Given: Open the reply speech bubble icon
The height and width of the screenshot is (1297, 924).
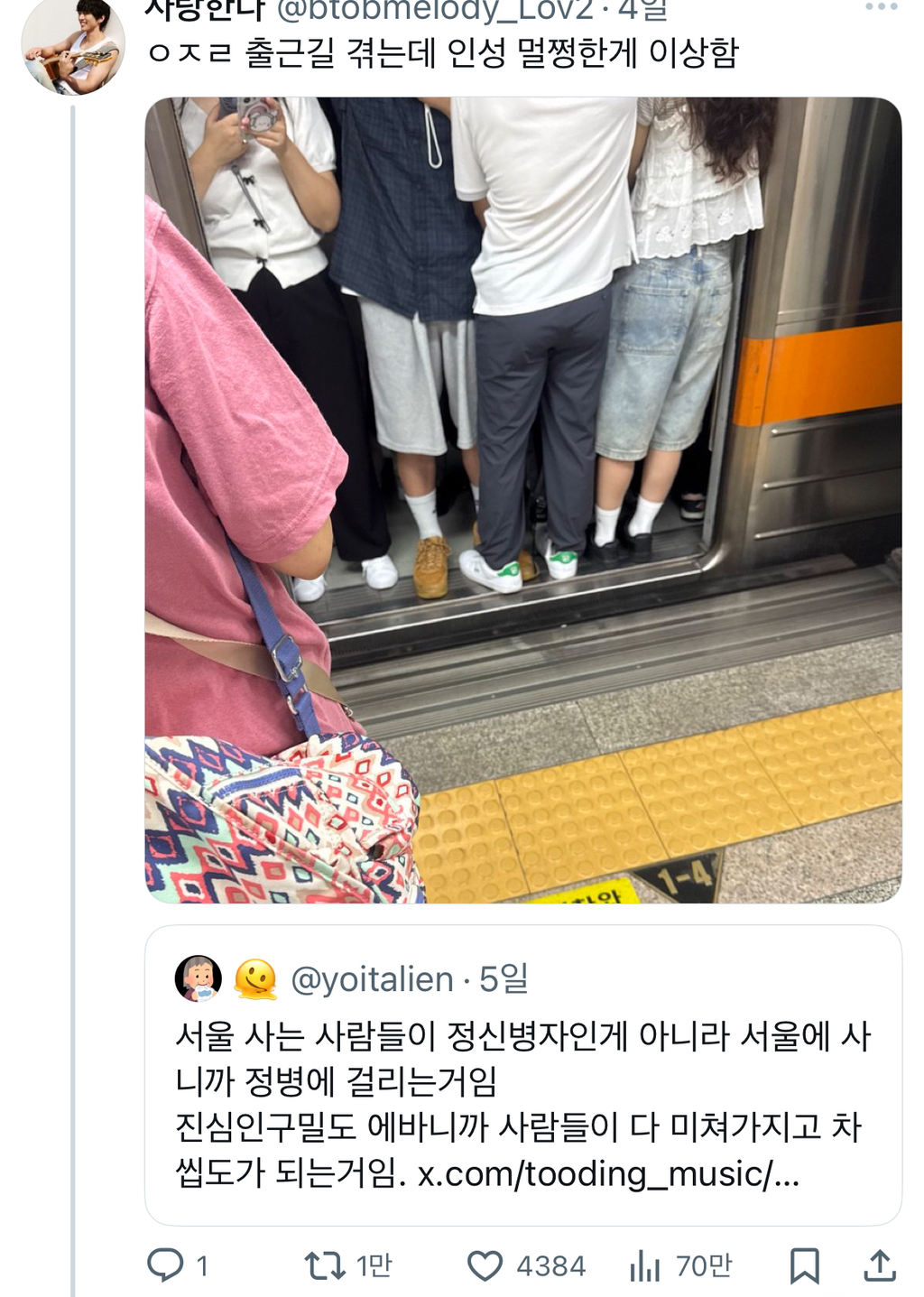Looking at the screenshot, I should tap(165, 1265).
